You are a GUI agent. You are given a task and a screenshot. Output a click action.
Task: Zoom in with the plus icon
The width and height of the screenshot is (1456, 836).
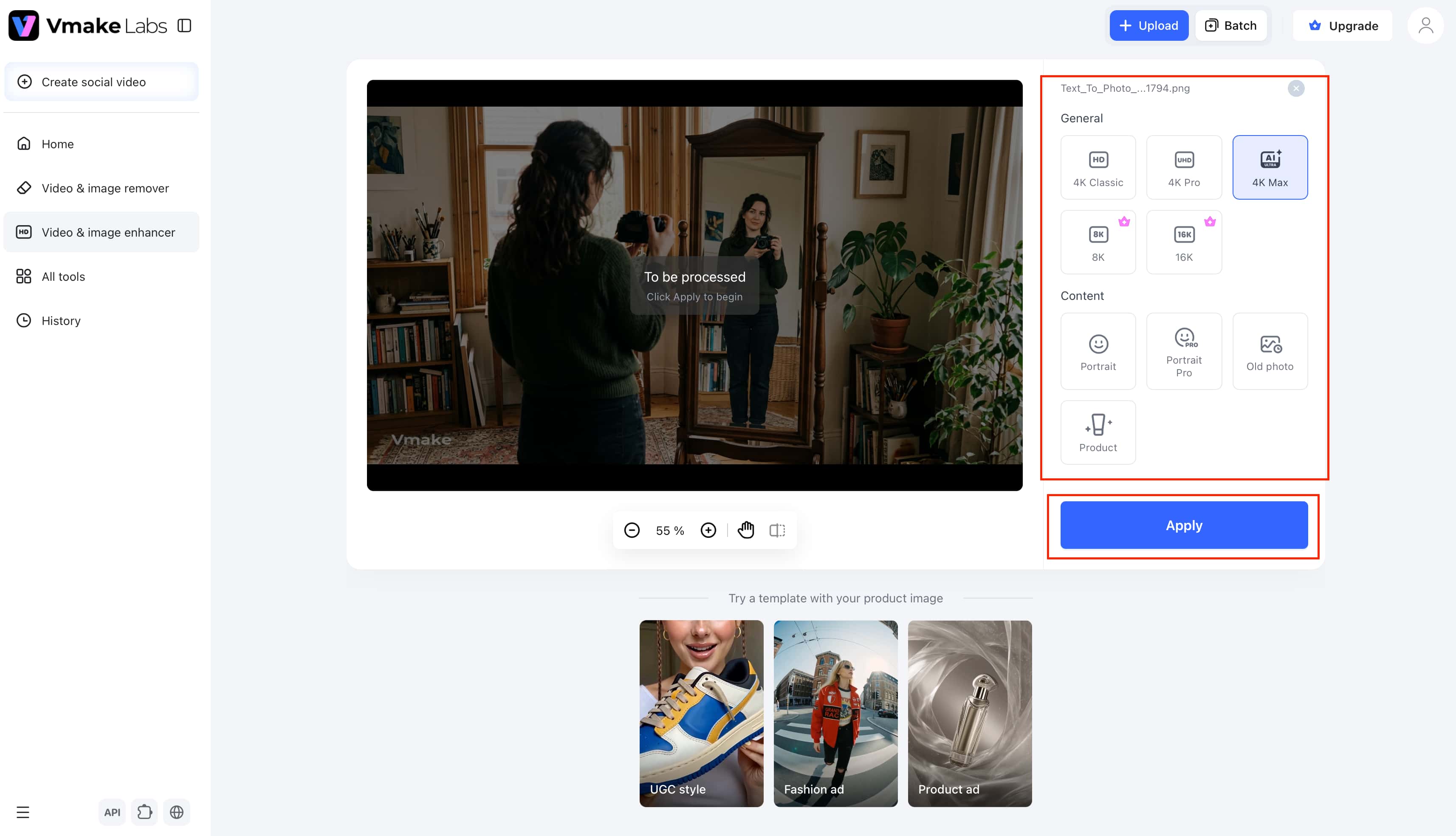point(708,530)
